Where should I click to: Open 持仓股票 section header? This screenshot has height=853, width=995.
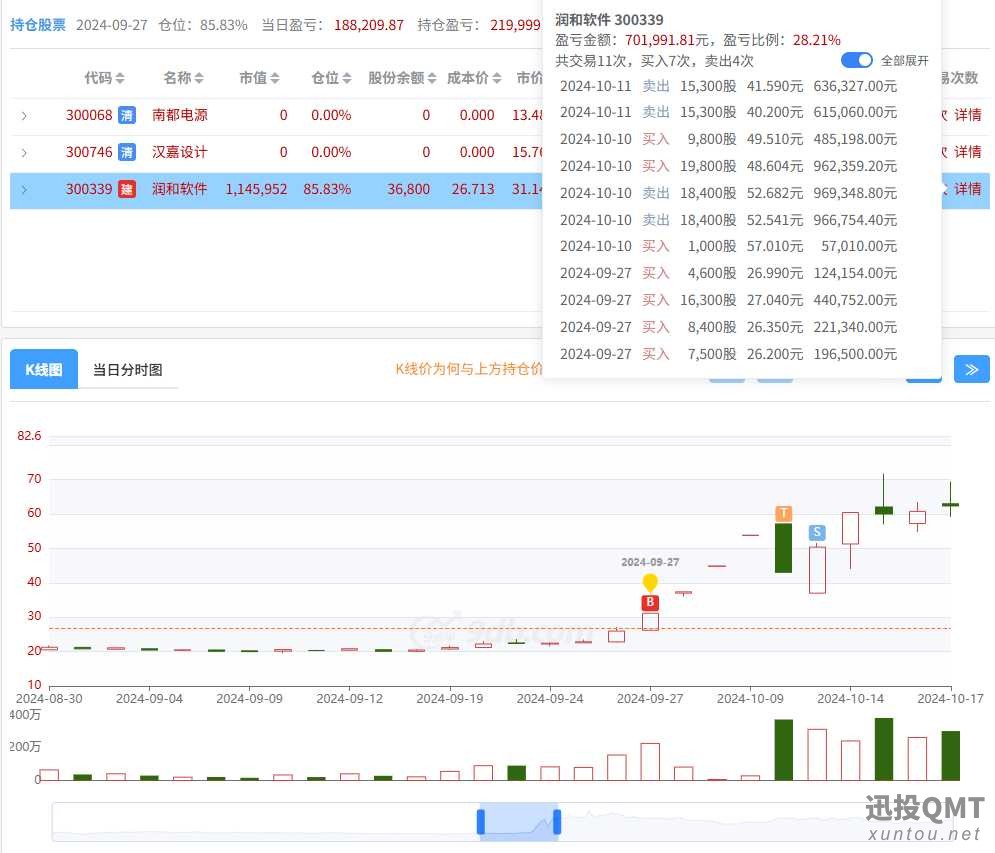(x=38, y=25)
